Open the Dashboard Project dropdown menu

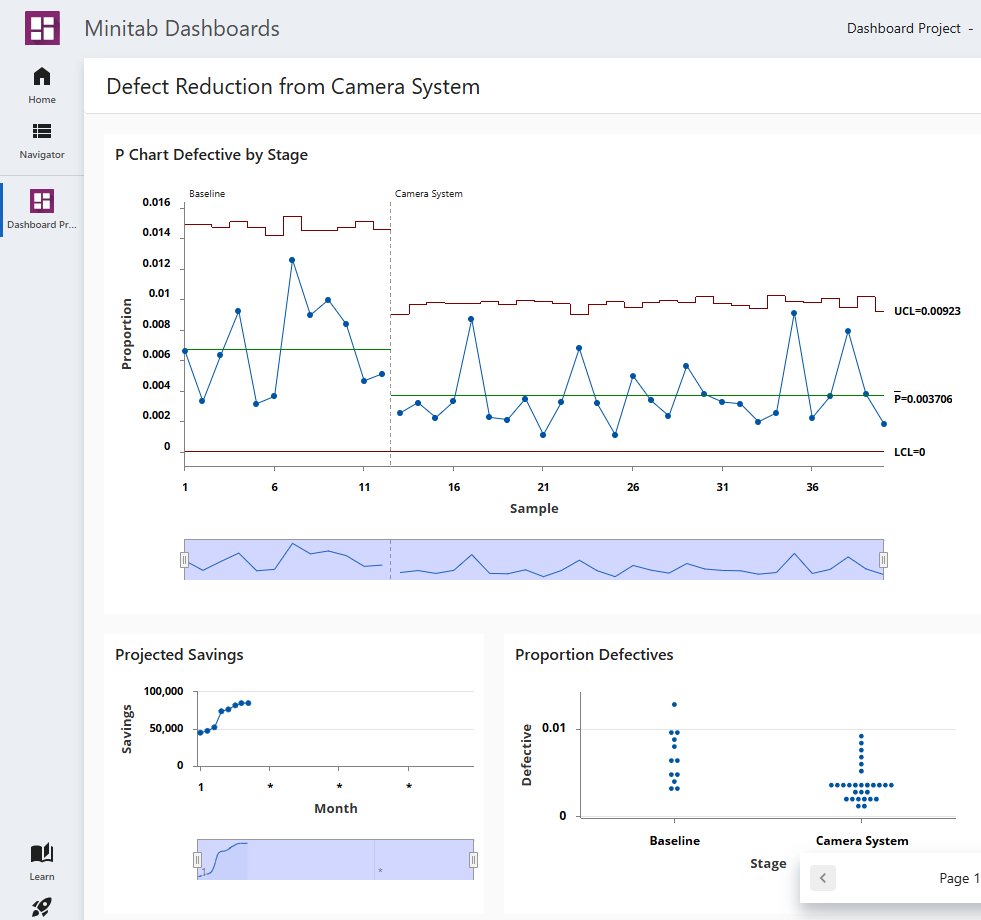point(904,28)
